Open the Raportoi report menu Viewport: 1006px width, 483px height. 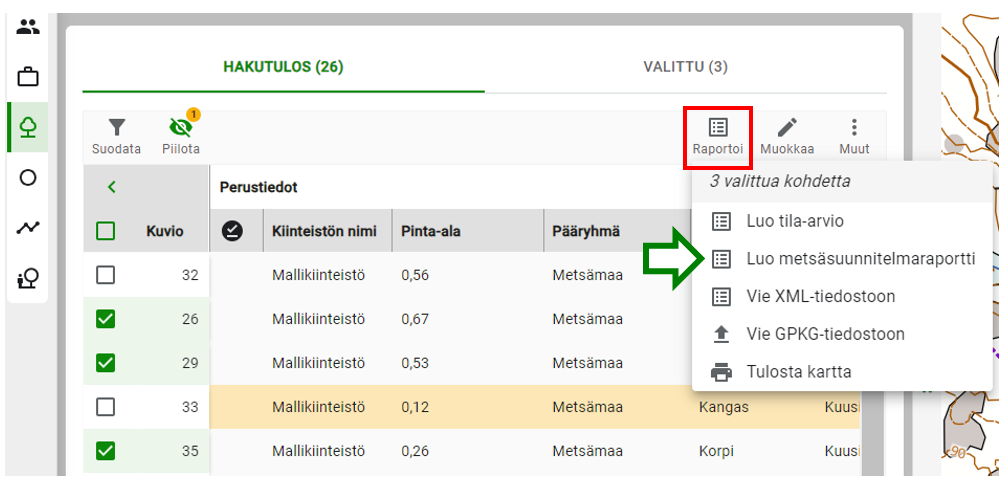(x=718, y=137)
